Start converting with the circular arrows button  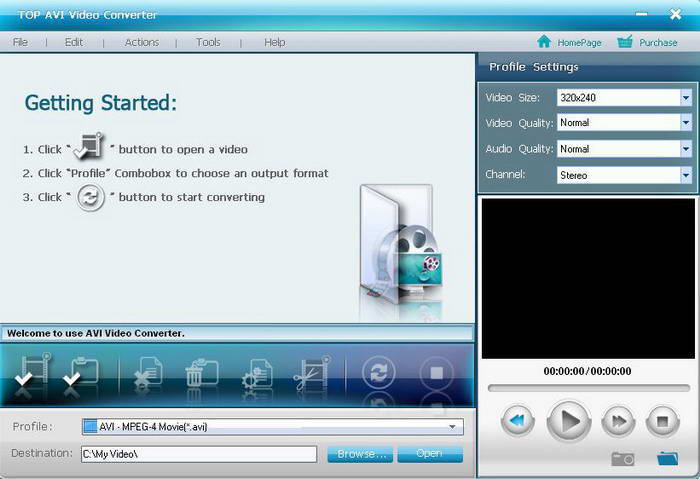point(378,372)
